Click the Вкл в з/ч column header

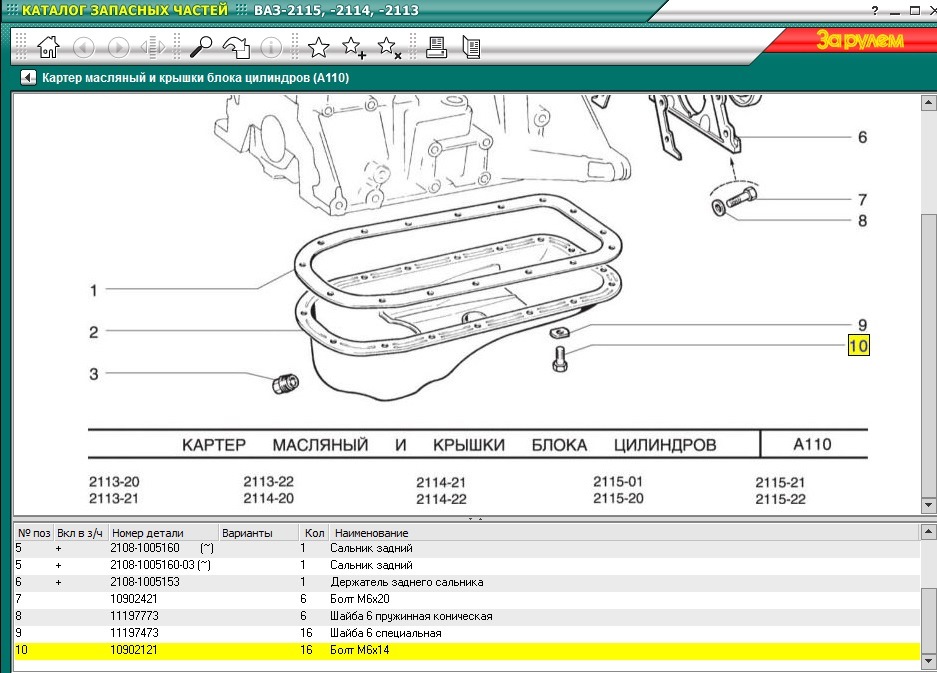coord(81,533)
